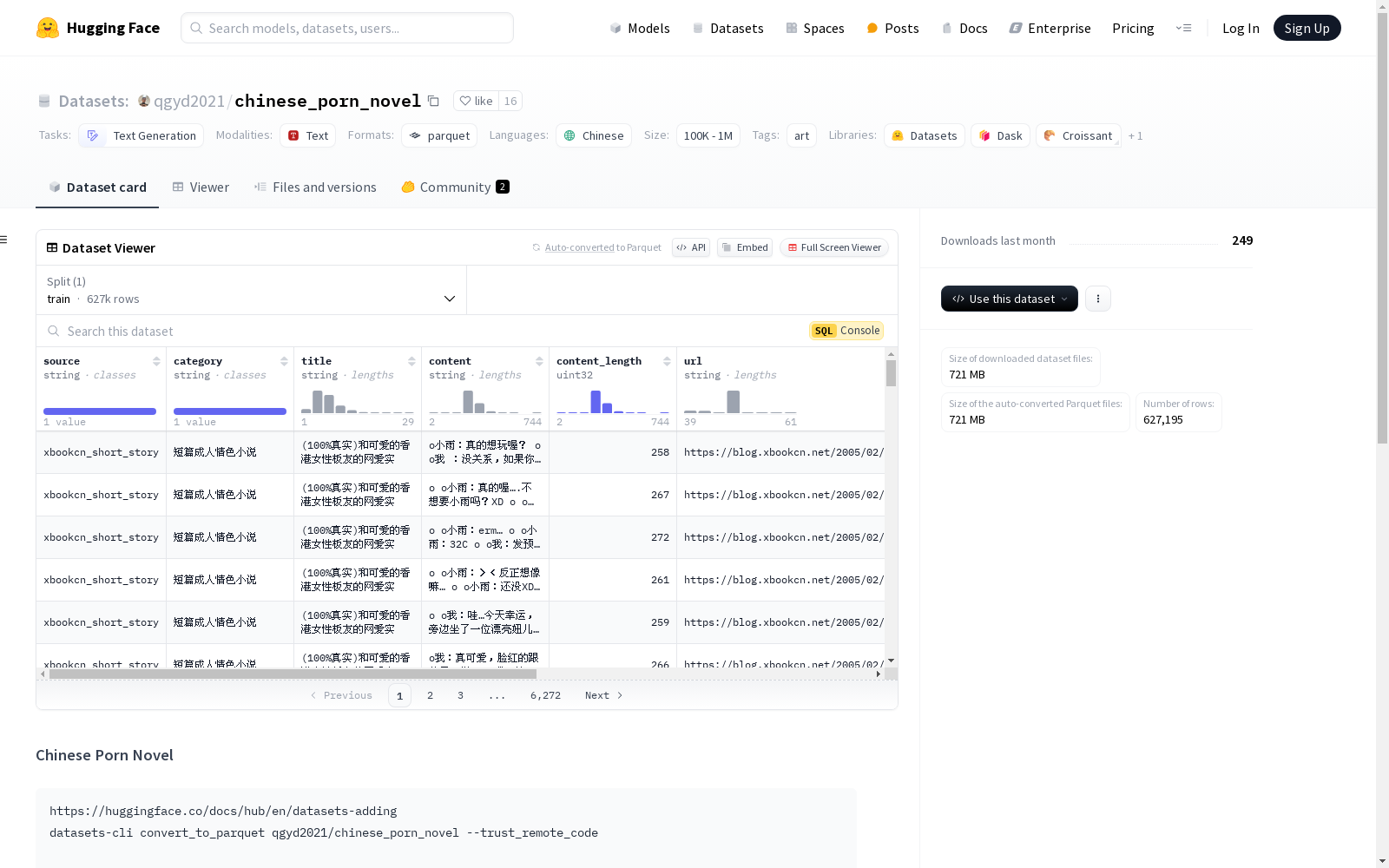The width and height of the screenshot is (1389, 868).
Task: Jump to page 6,272
Action: [545, 695]
